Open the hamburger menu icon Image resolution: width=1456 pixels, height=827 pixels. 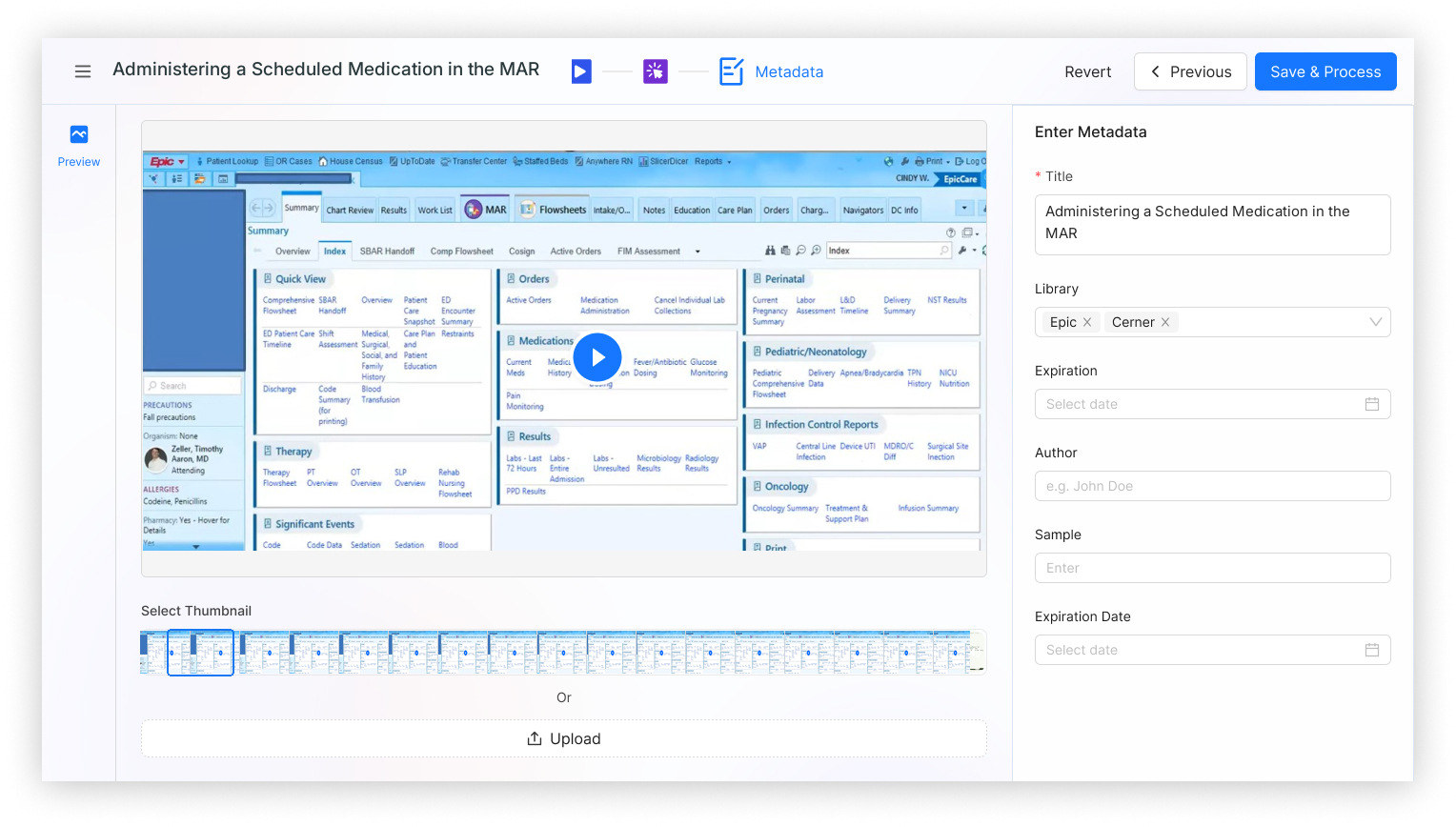tap(83, 71)
